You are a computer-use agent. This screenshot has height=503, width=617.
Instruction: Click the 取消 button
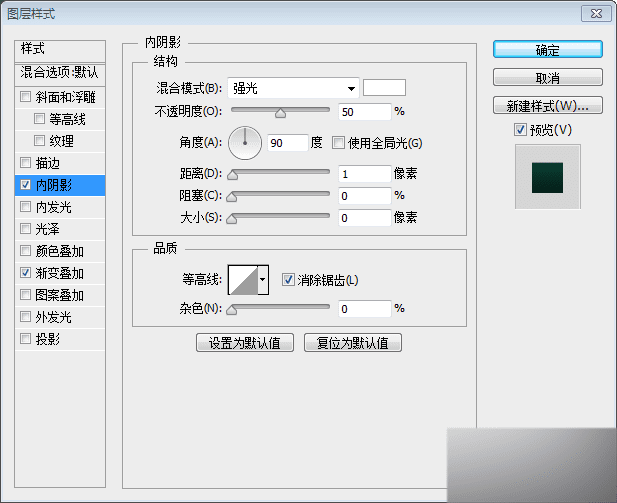point(547,78)
